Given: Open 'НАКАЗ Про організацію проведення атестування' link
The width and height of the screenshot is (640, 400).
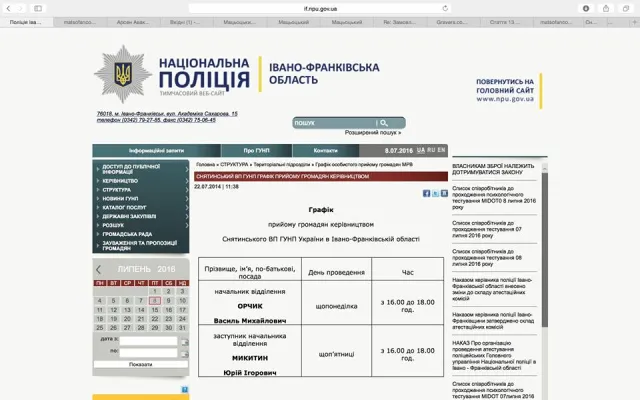Looking at the screenshot, I should pos(494,356).
